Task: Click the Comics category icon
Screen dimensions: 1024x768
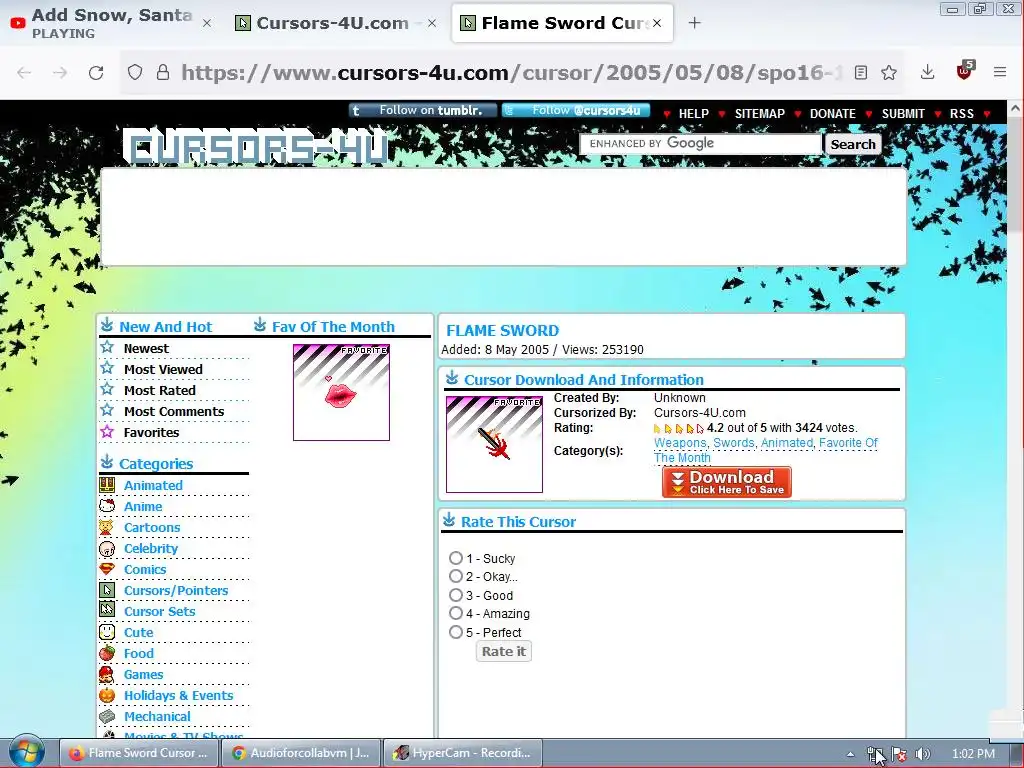Action: point(107,569)
